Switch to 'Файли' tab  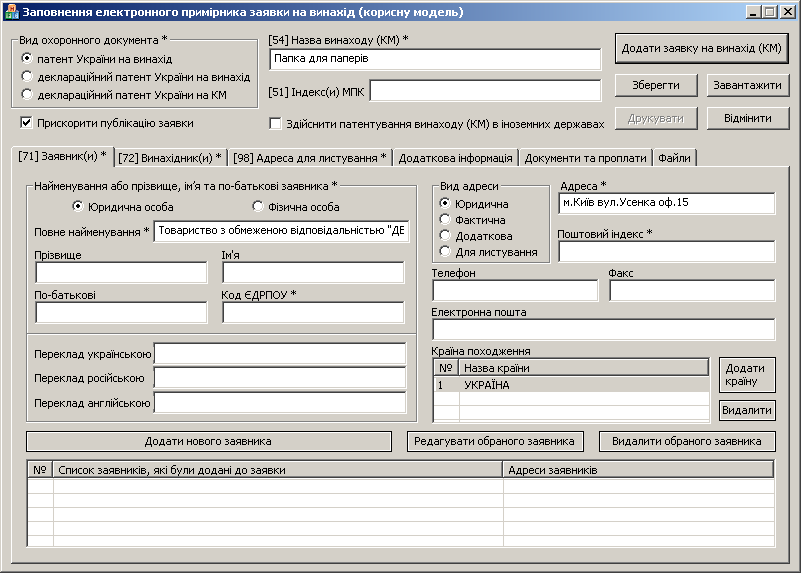674,158
